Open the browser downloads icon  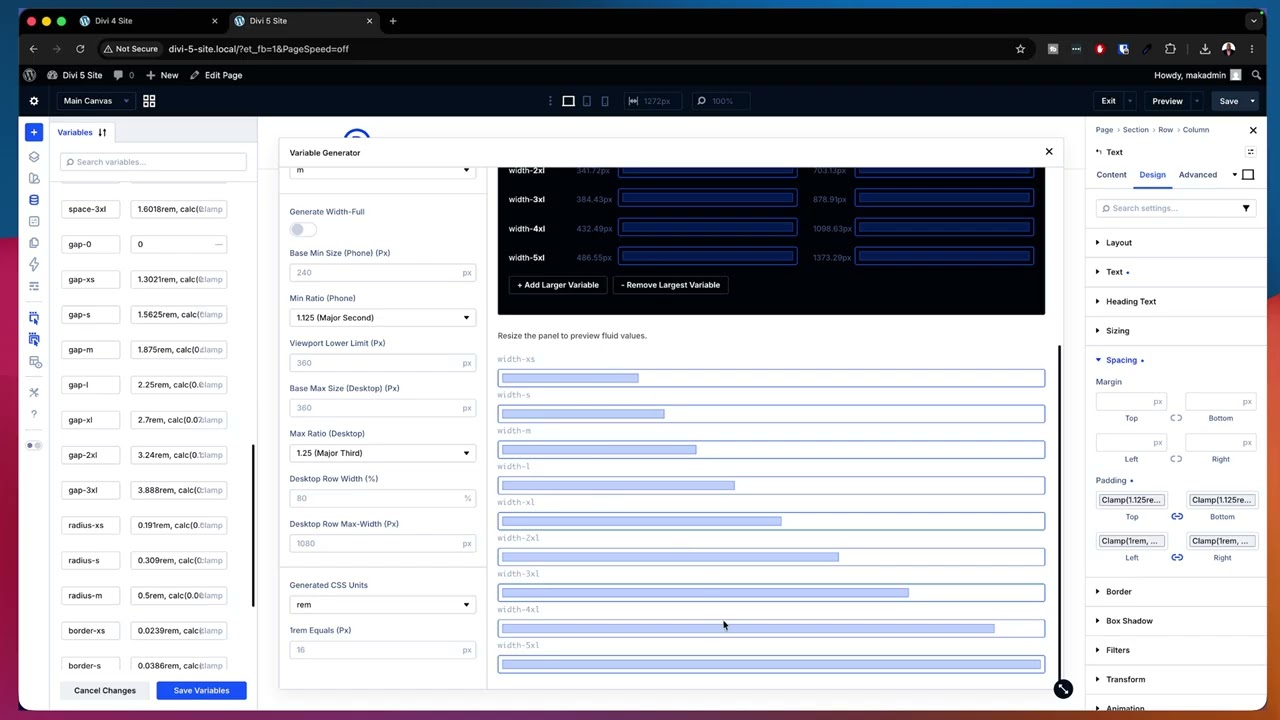click(x=1205, y=49)
